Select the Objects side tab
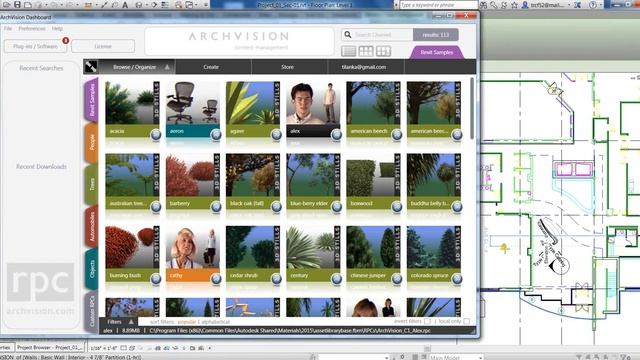The image size is (640, 360). pyautogui.click(x=91, y=269)
